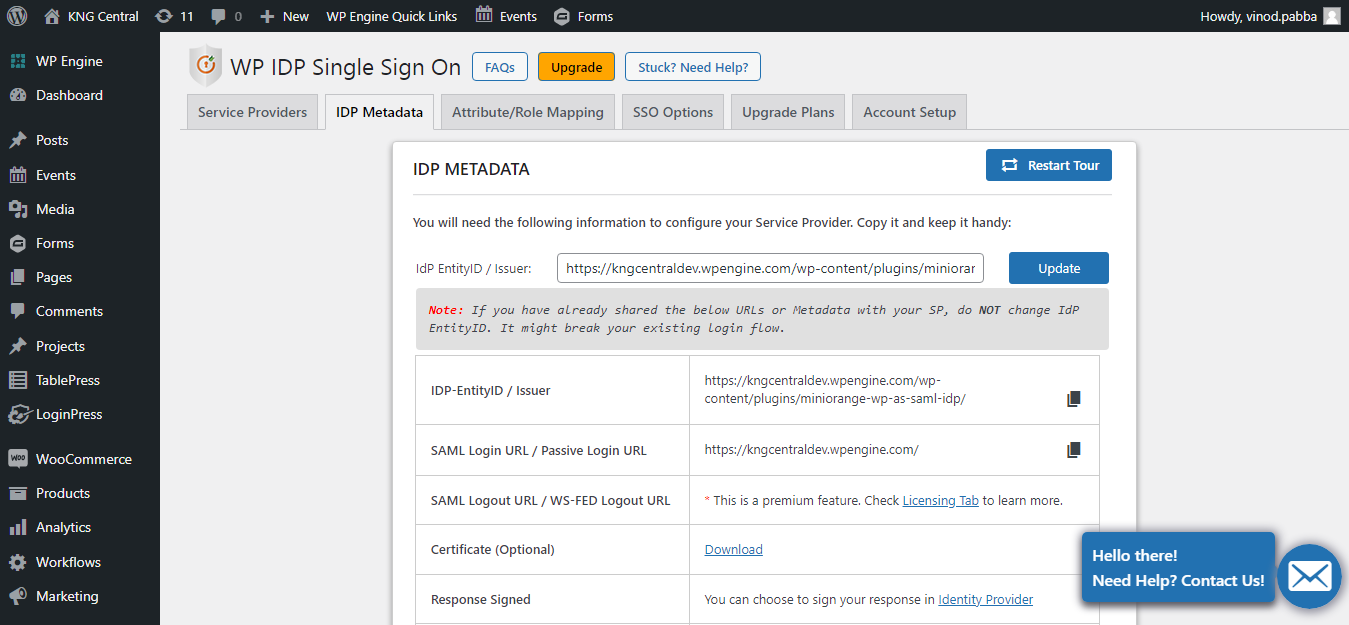Click the Workflows icon
Image resolution: width=1349 pixels, height=625 pixels.
pos(18,562)
